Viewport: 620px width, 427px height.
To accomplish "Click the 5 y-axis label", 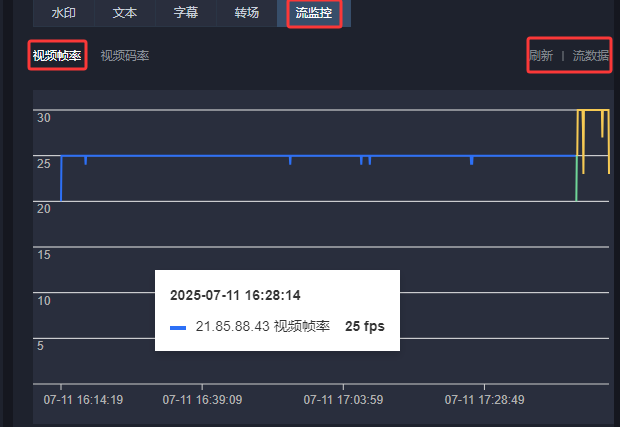I will [x=40, y=346].
